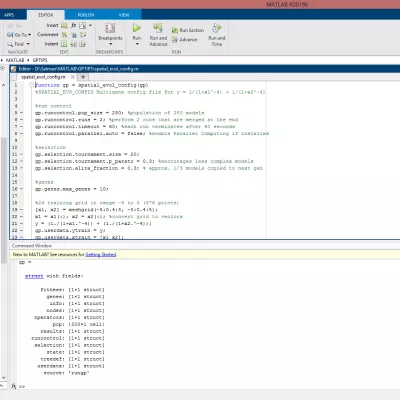
Task: Click the Run and Advance icon
Action: pyautogui.click(x=158, y=28)
